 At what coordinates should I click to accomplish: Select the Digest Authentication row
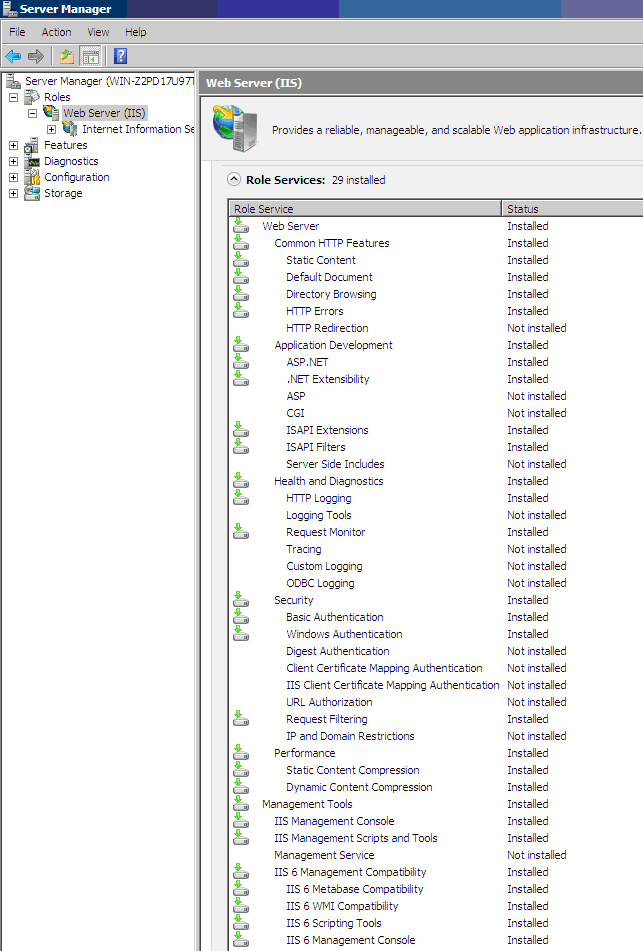click(x=436, y=651)
